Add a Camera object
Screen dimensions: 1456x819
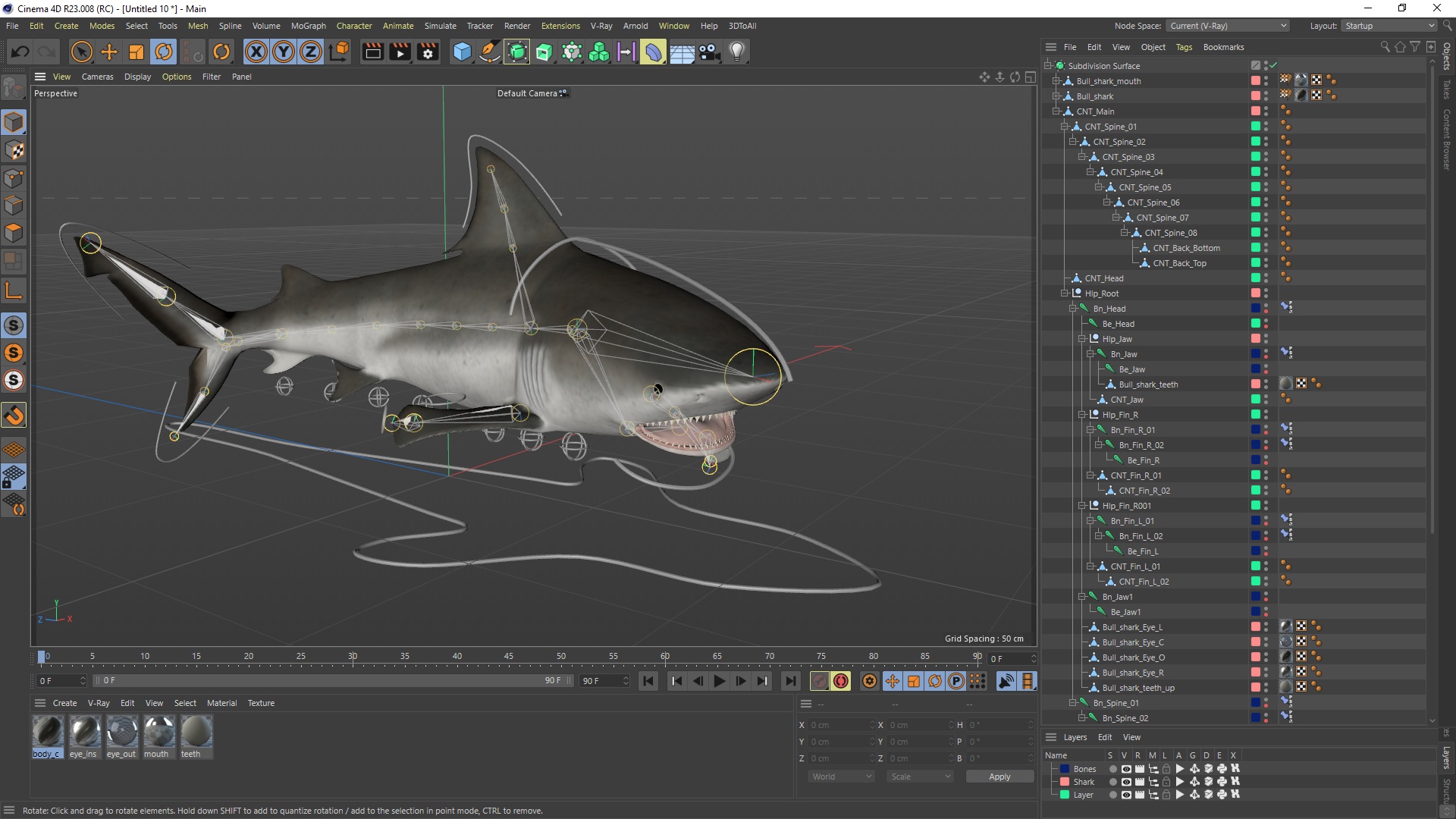[709, 52]
